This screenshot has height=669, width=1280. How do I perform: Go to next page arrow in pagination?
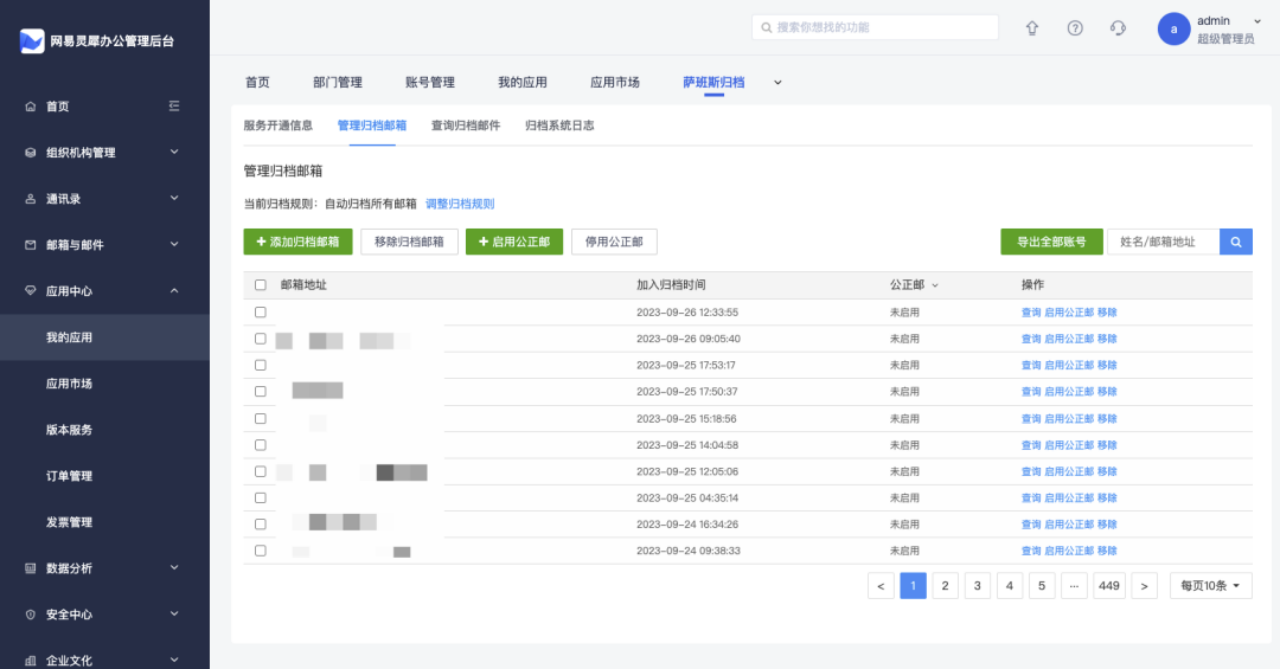click(1143, 586)
